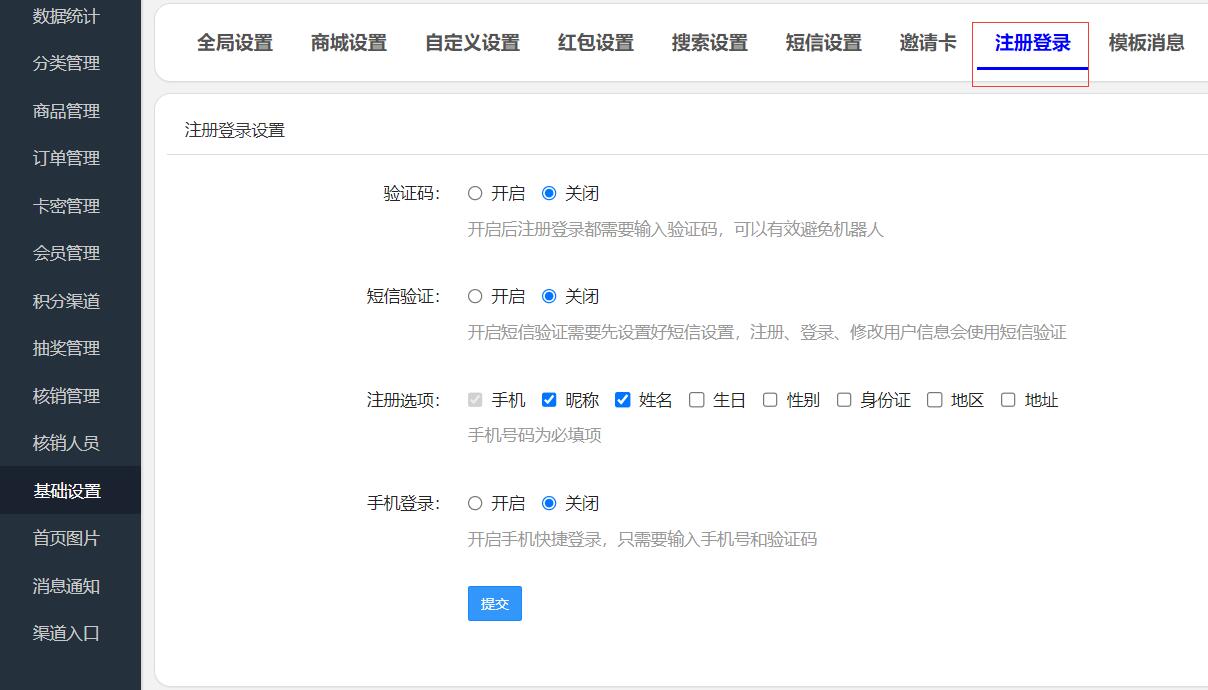The width and height of the screenshot is (1208, 690).
Task: Turn on 短信验证 with 开启
Action: (475, 296)
